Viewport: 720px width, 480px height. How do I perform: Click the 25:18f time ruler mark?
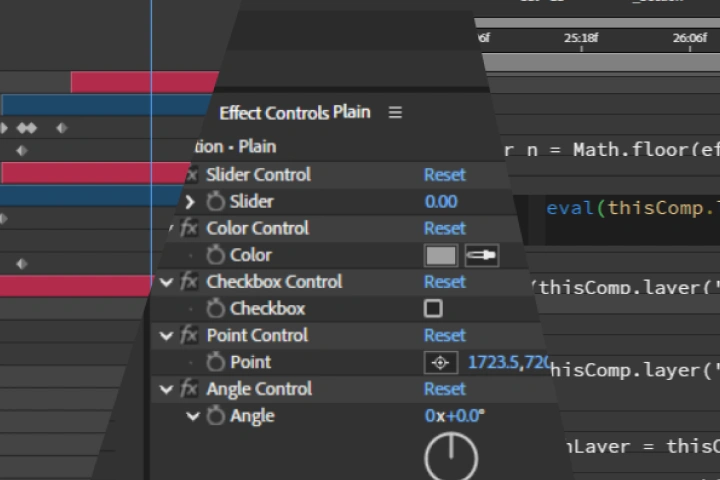pyautogui.click(x=581, y=38)
